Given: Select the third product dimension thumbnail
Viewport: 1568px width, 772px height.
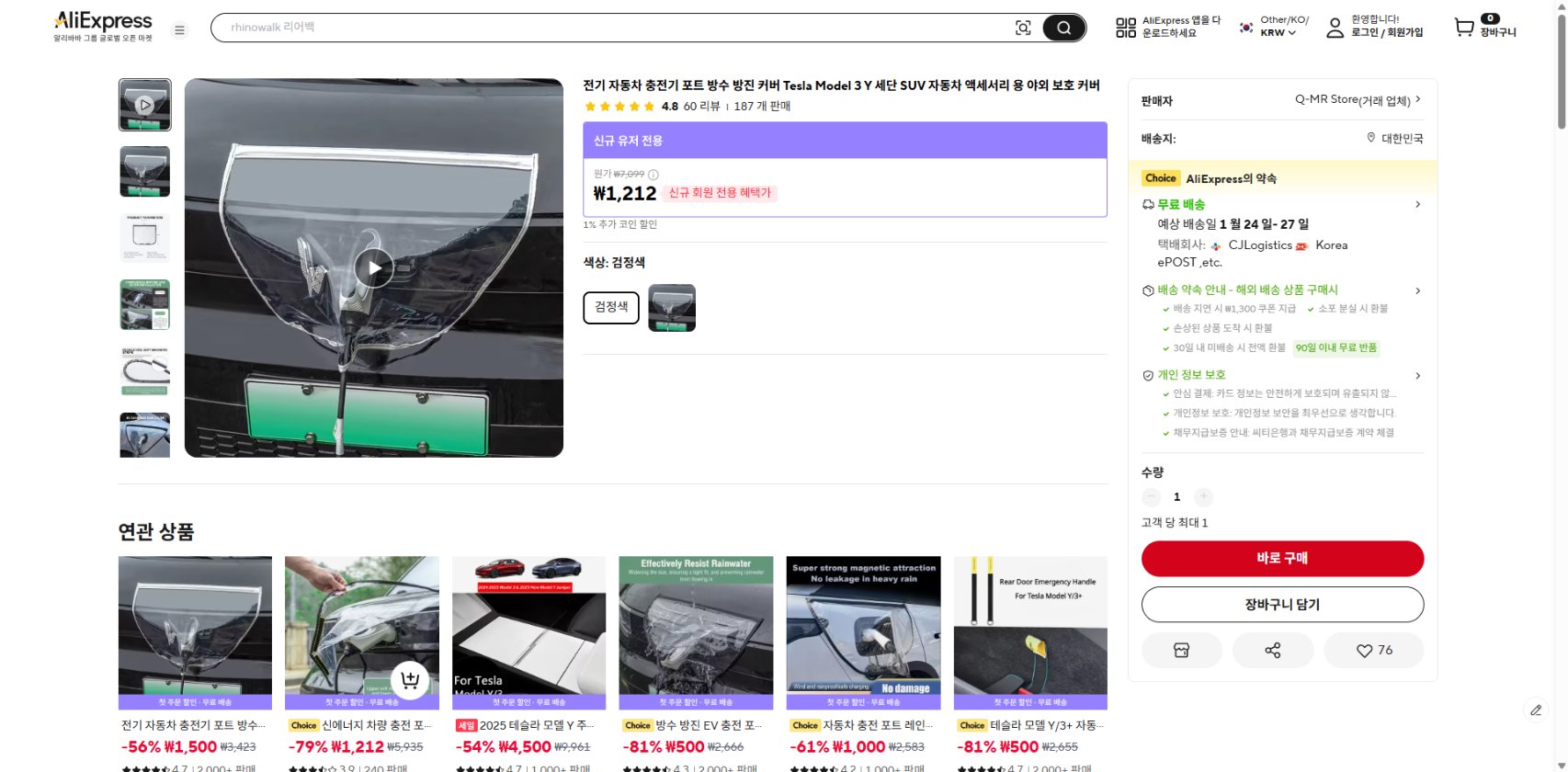Looking at the screenshot, I should [x=145, y=238].
